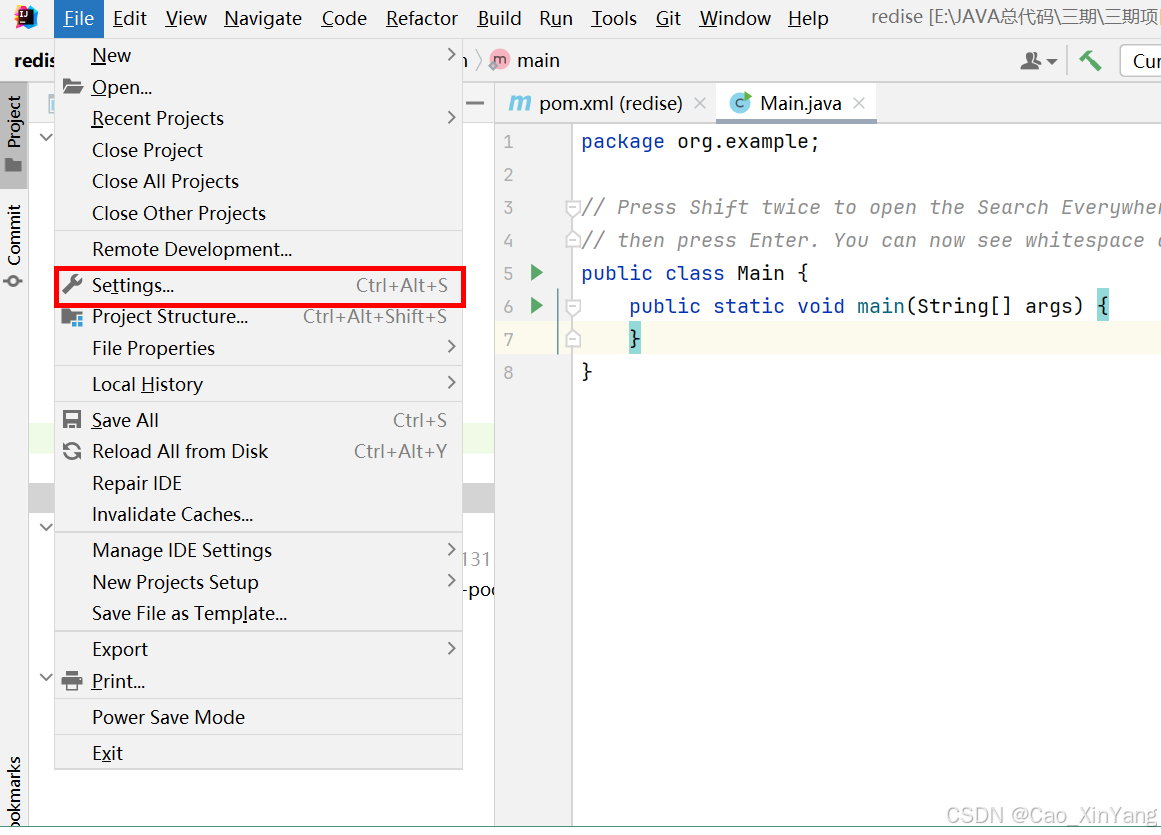Open the run configuration selector starting with Cur
1161x835 pixels.
(1140, 61)
